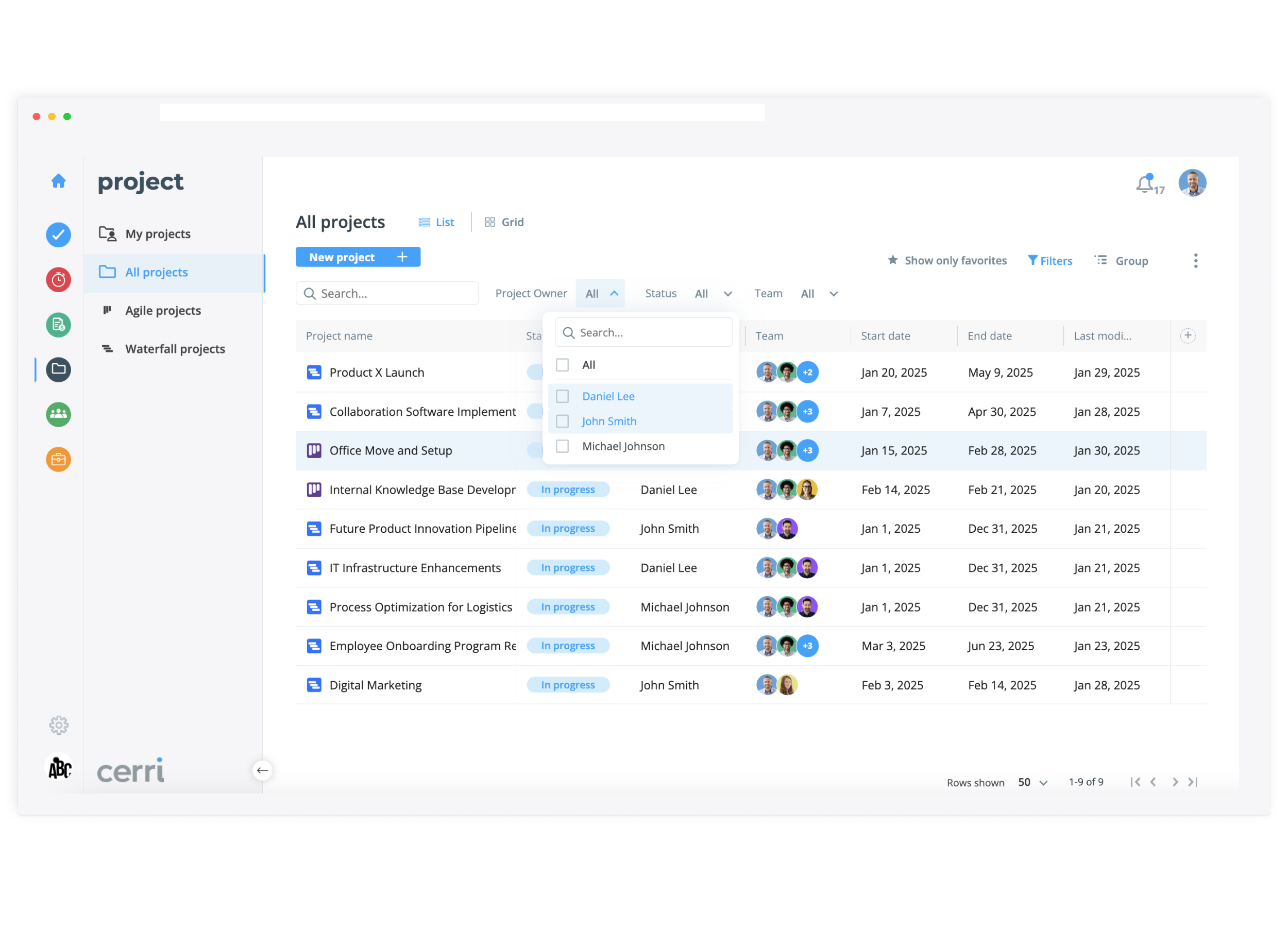Image resolution: width=1288 pixels, height=945 pixels.
Task: Add column with plus circle icon
Action: (x=1188, y=336)
